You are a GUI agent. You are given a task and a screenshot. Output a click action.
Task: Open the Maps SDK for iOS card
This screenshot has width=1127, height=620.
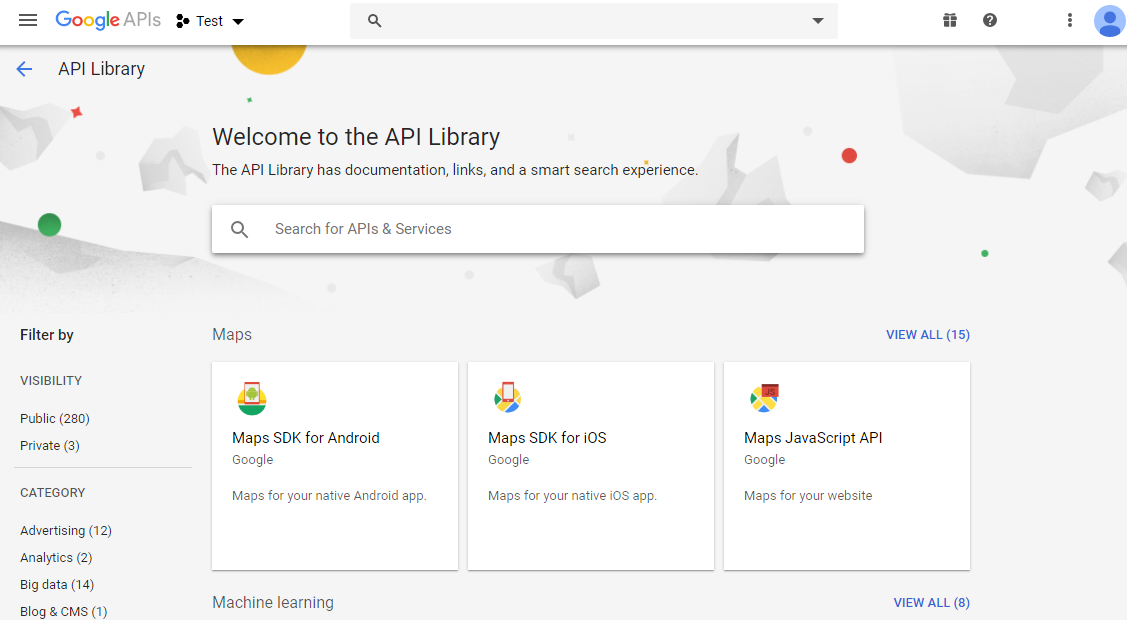591,466
